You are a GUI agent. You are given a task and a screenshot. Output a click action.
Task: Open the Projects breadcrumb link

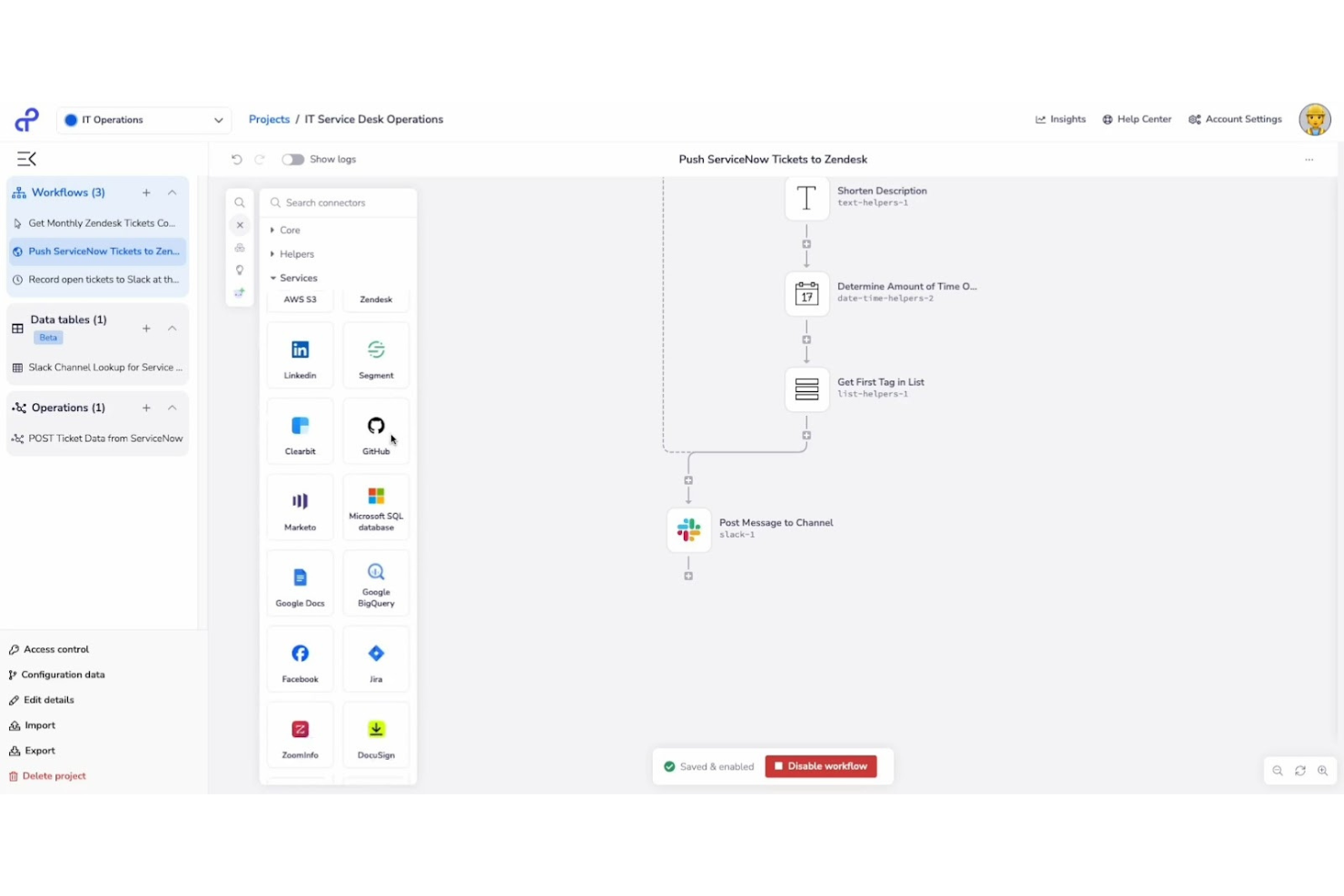coord(269,119)
